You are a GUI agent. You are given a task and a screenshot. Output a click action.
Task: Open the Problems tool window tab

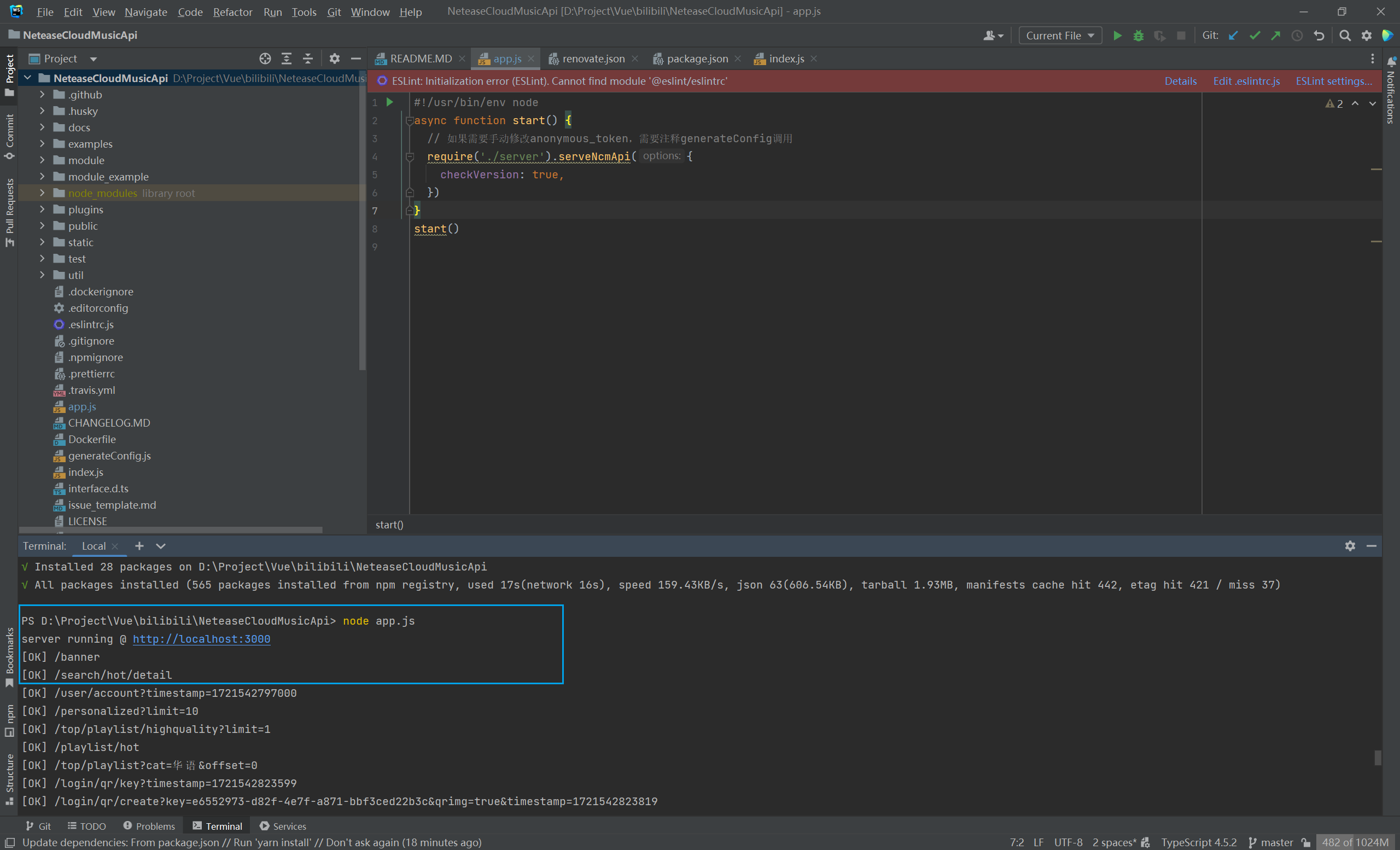coord(149,826)
